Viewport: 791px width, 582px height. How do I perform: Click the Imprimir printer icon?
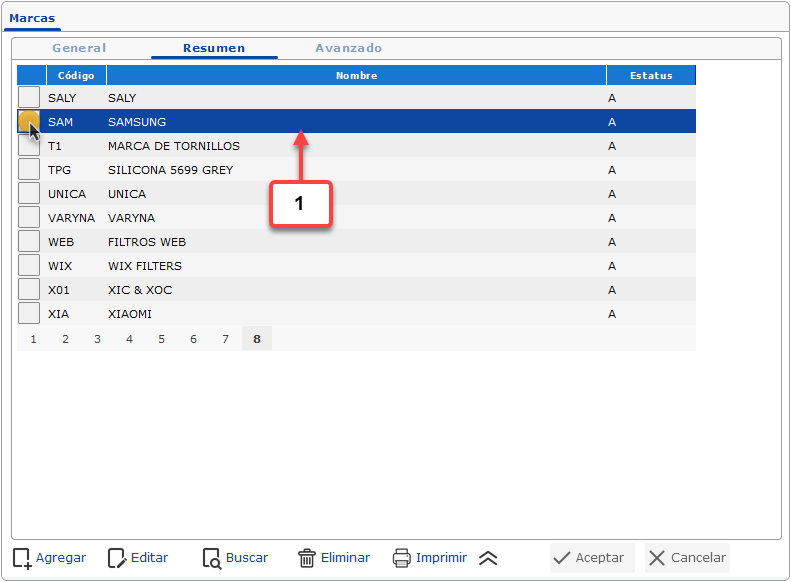point(402,558)
